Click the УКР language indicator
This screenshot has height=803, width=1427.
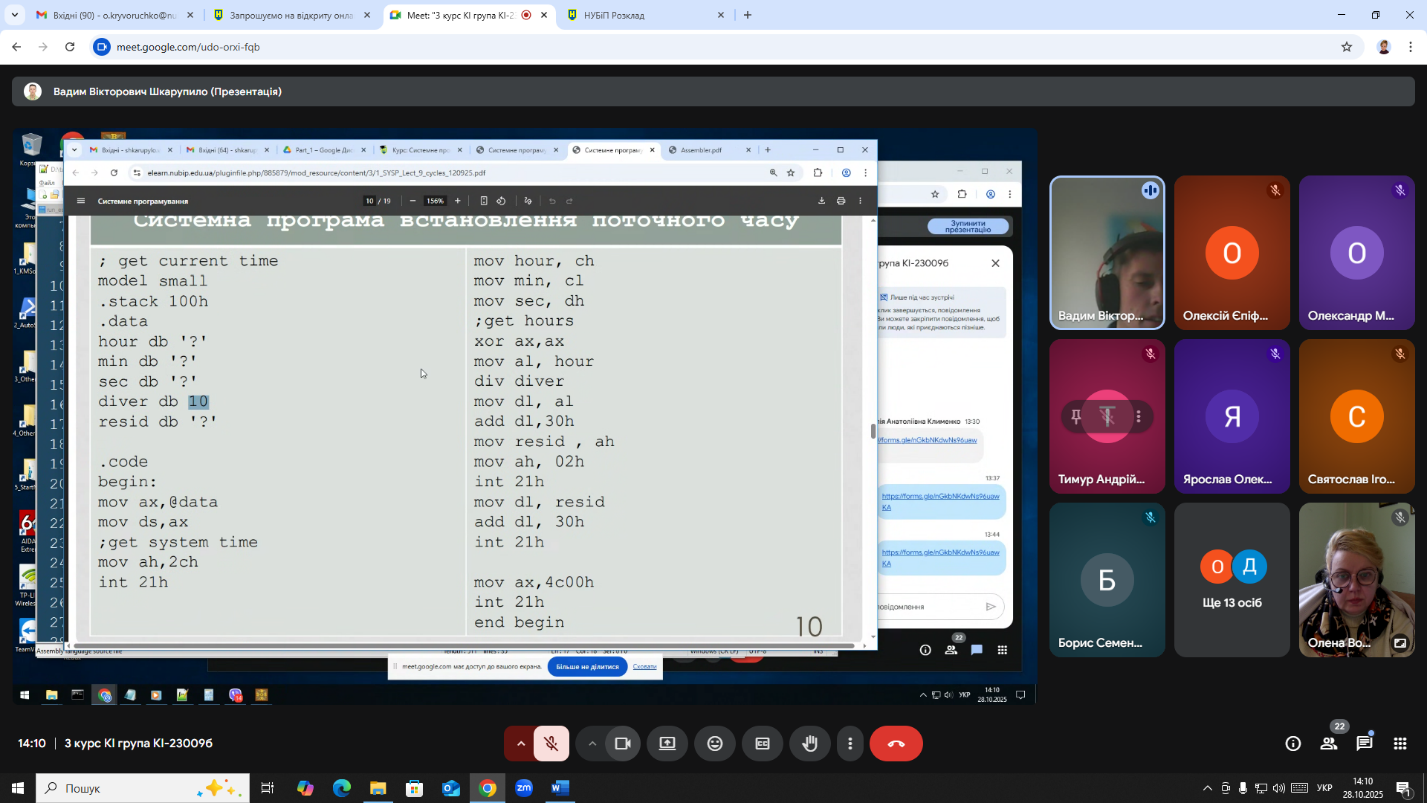click(x=1324, y=788)
